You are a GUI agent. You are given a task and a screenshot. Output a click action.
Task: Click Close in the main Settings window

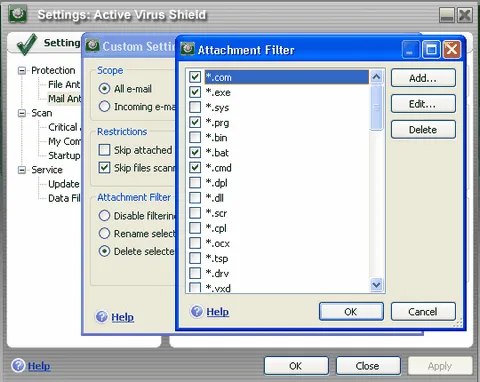point(368,366)
